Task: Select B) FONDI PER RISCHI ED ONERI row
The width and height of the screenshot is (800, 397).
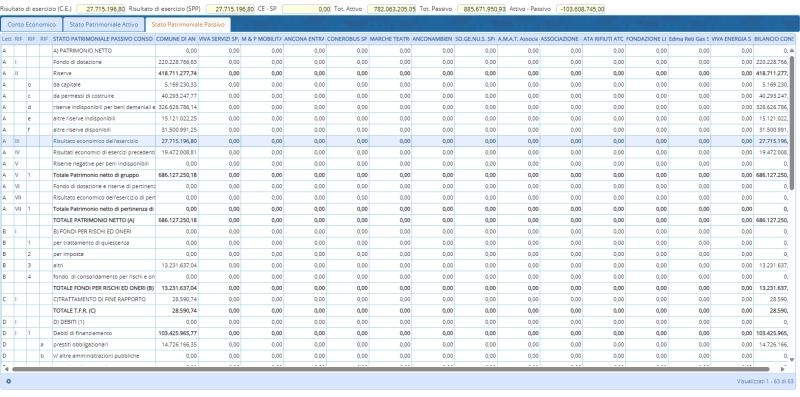Action: [395, 231]
